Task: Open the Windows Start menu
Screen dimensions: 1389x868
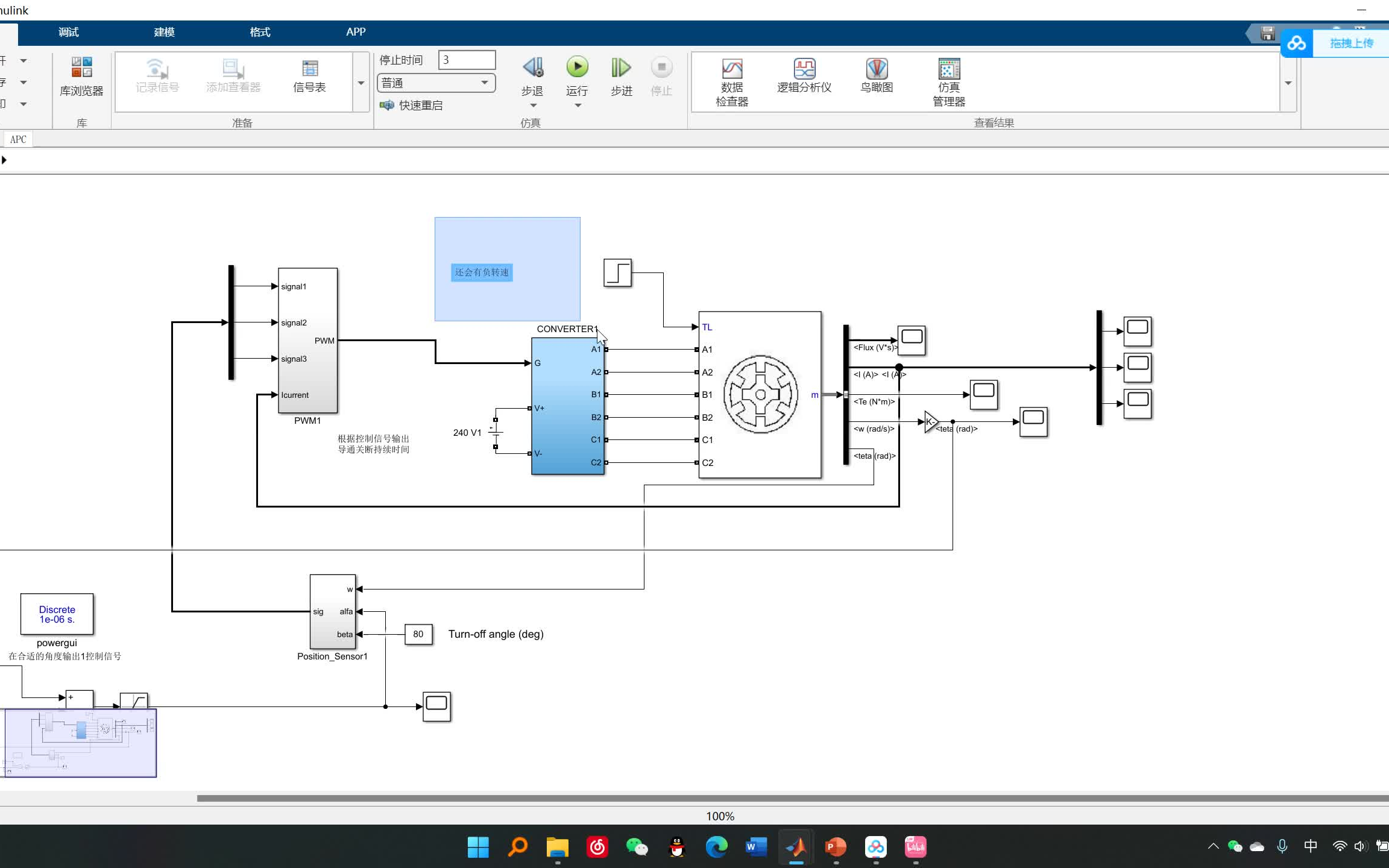Action: (478, 847)
